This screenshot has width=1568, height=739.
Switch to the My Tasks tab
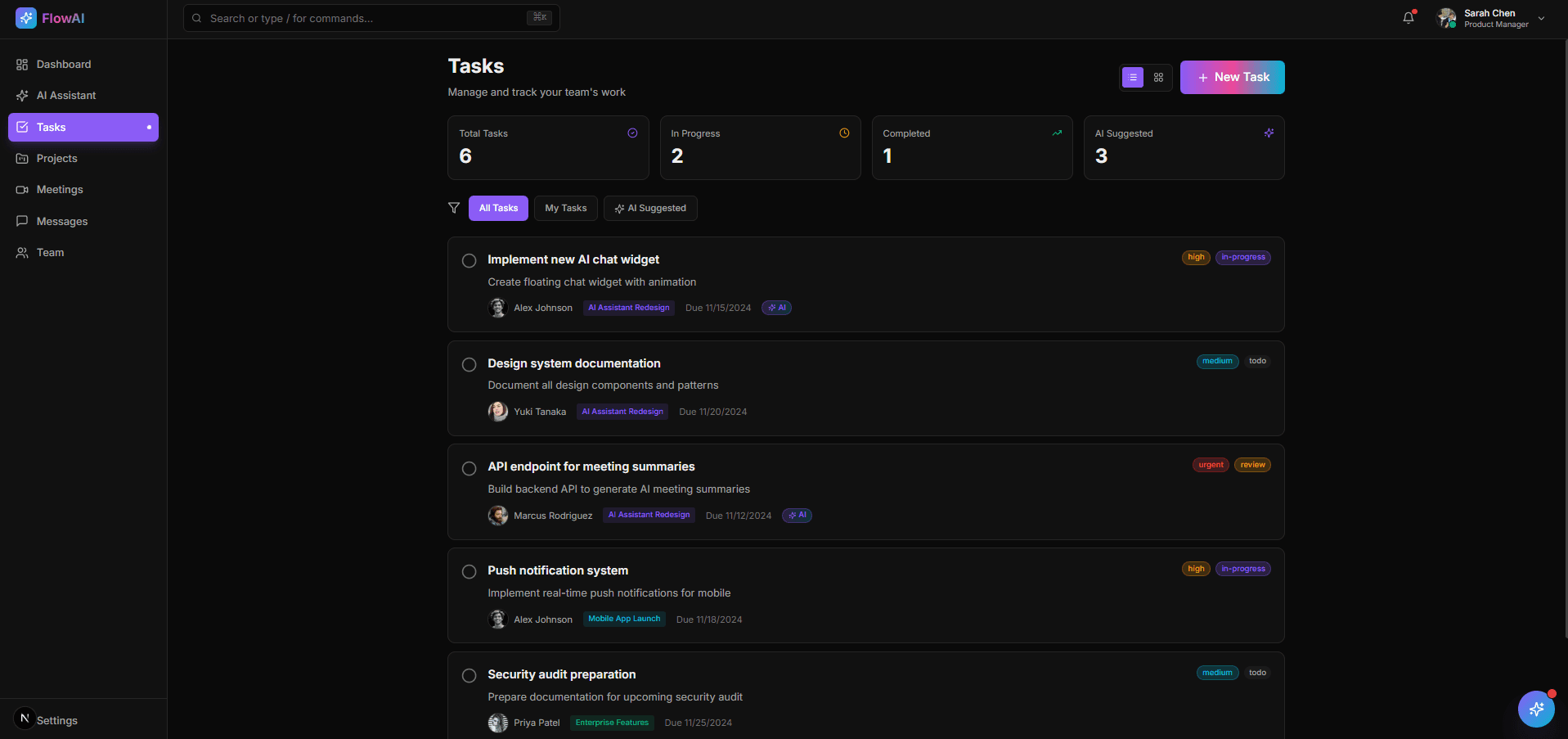click(565, 208)
